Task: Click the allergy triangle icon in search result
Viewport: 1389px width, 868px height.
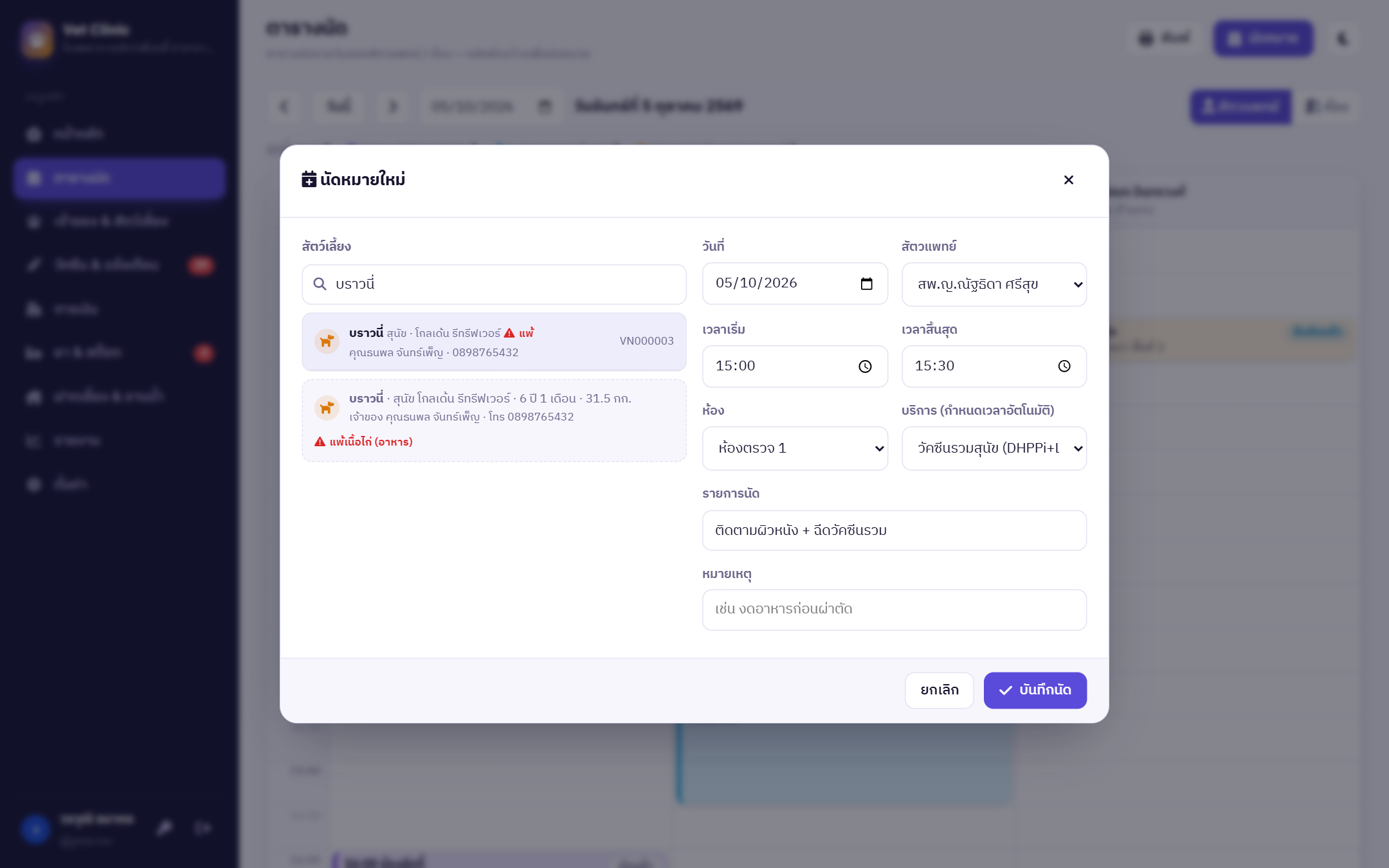Action: (509, 333)
